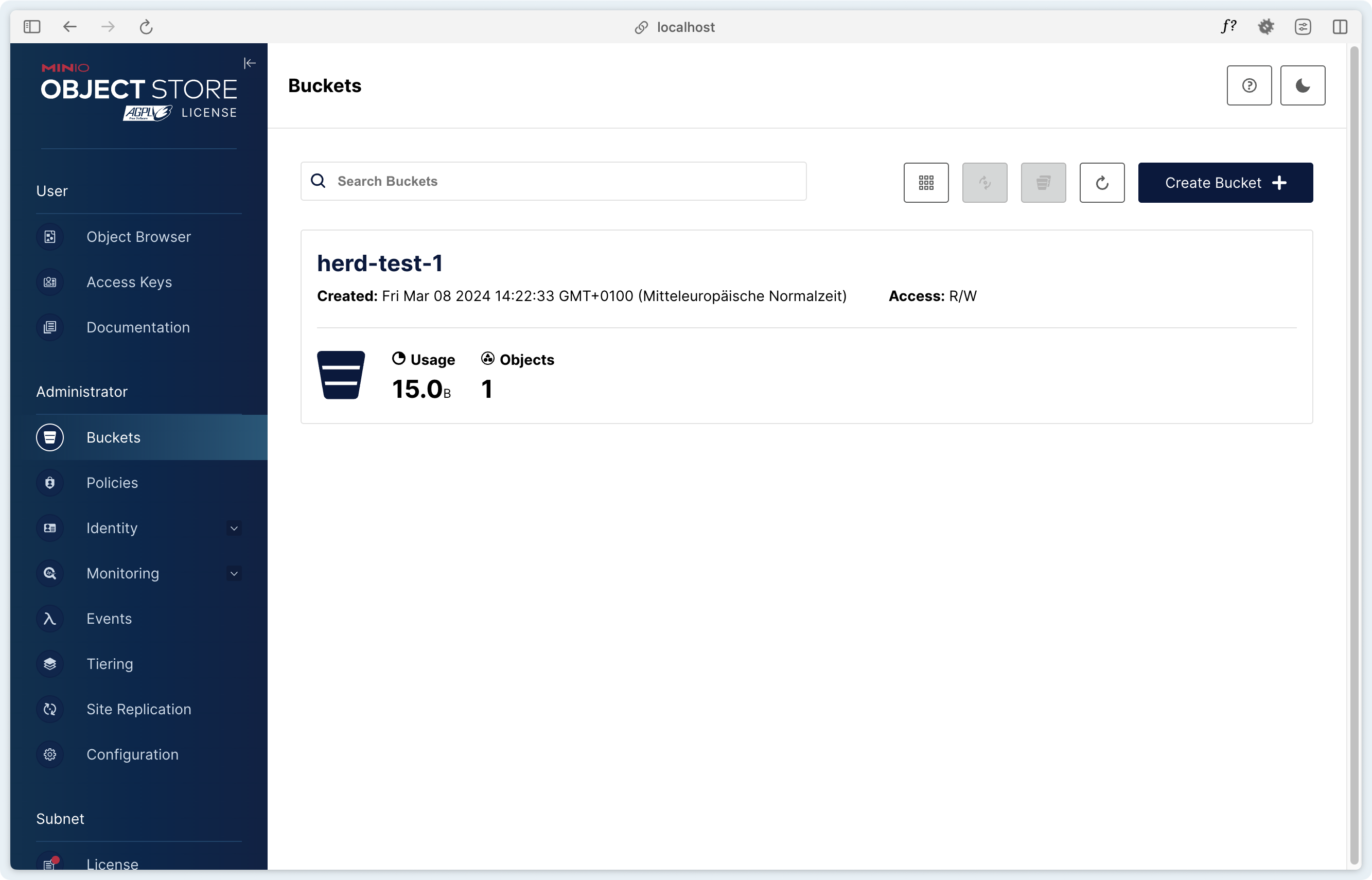Click the grid view layout icon
The image size is (1372, 880).
(x=926, y=183)
